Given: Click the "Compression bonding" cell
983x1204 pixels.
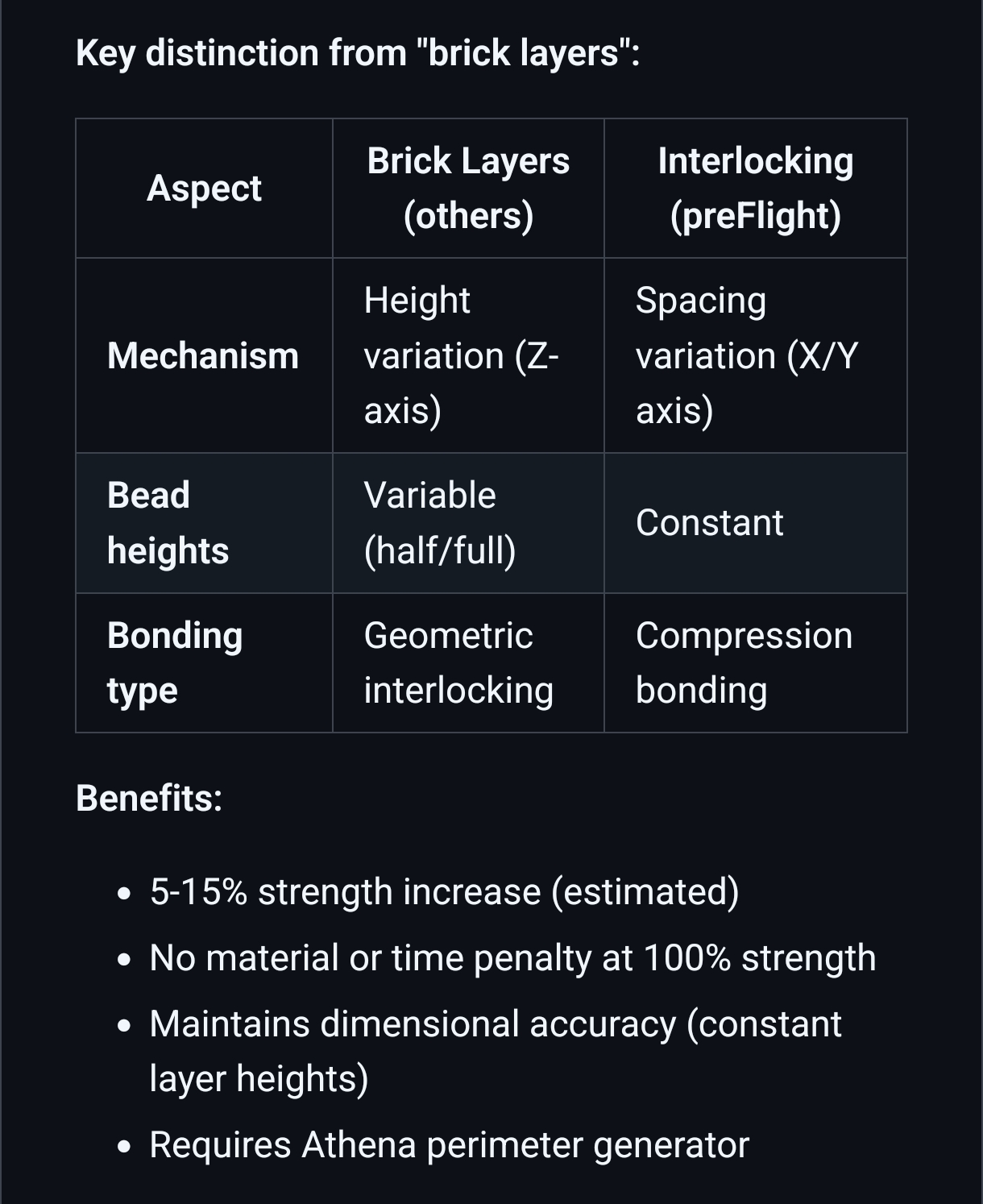Looking at the screenshot, I should click(744, 662).
